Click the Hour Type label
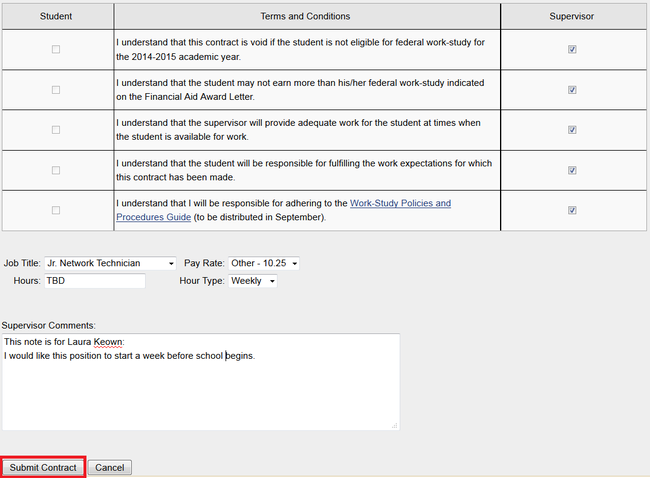This screenshot has width=650, height=478. pyautogui.click(x=202, y=281)
